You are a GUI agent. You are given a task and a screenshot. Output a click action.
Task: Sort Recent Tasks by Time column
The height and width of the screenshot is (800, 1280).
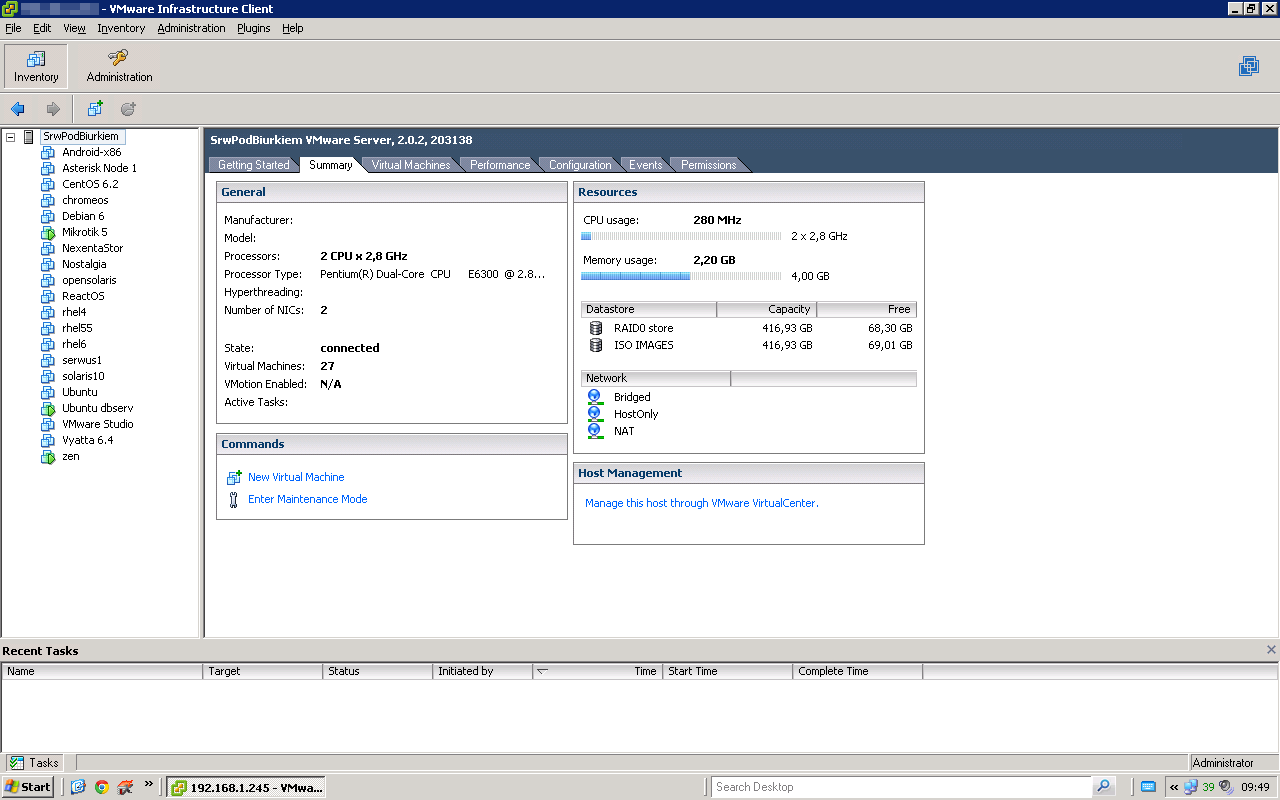(597, 671)
